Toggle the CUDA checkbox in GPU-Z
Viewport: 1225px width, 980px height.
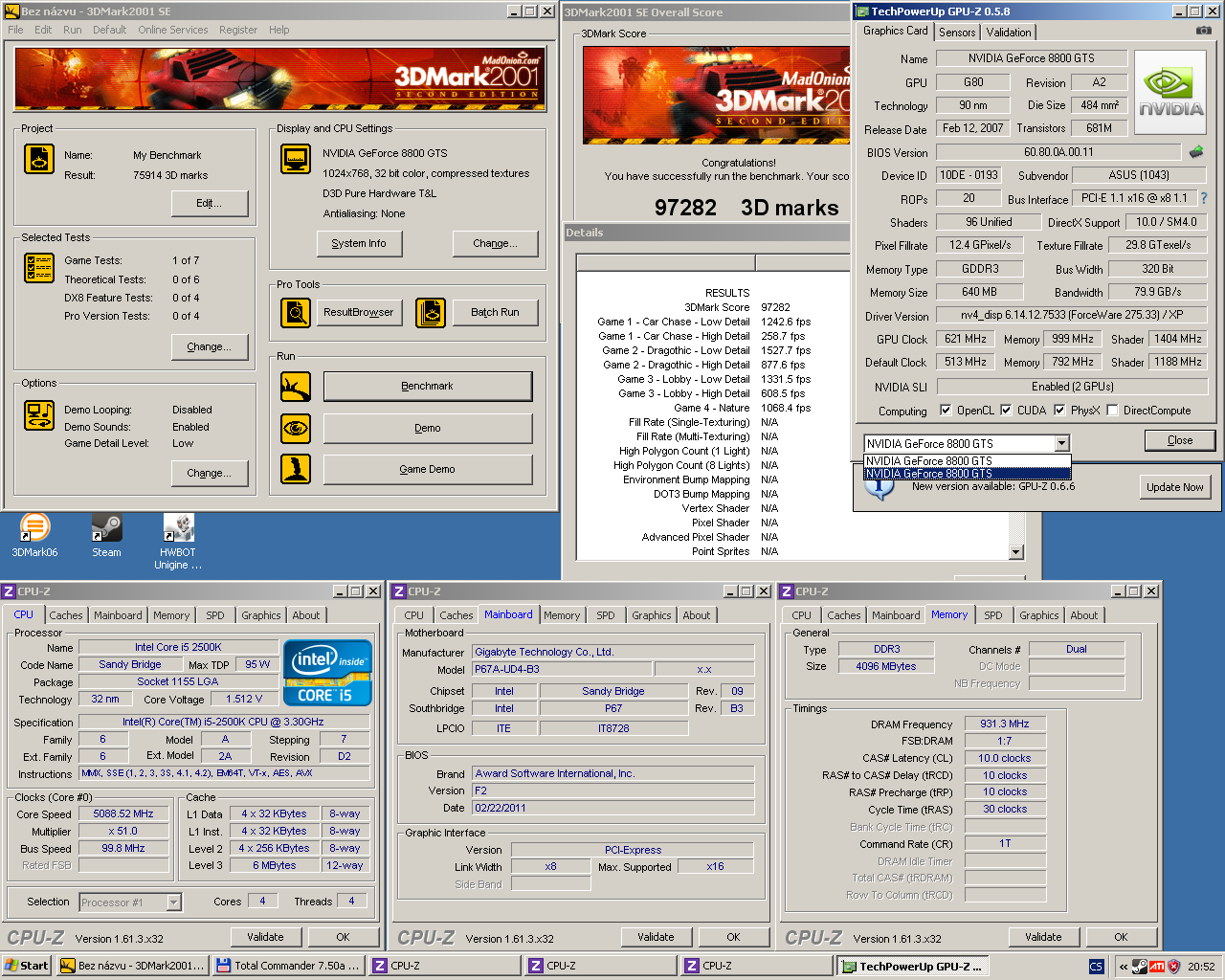1006,411
